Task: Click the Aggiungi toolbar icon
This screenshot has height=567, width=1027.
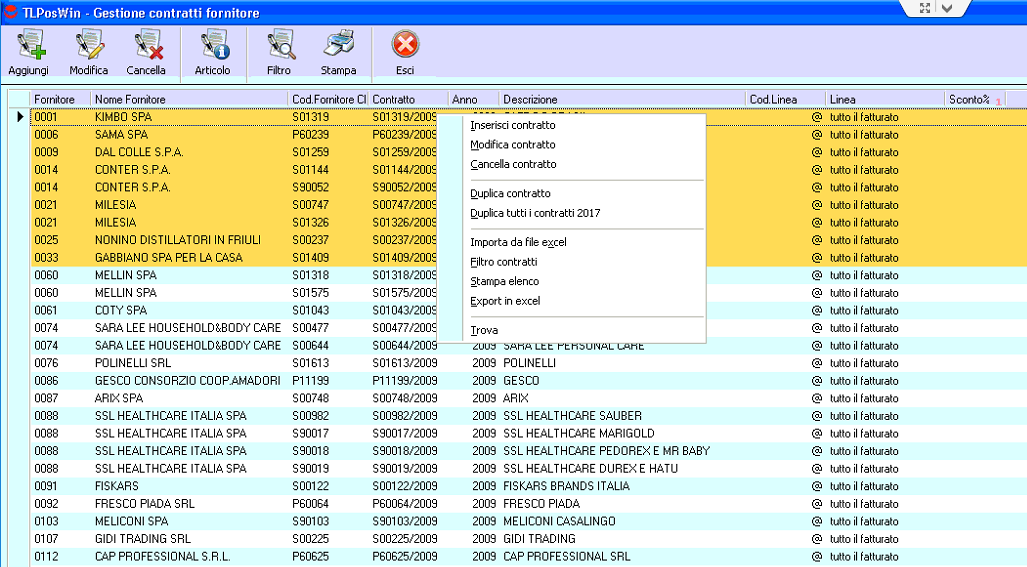Action: (28, 46)
